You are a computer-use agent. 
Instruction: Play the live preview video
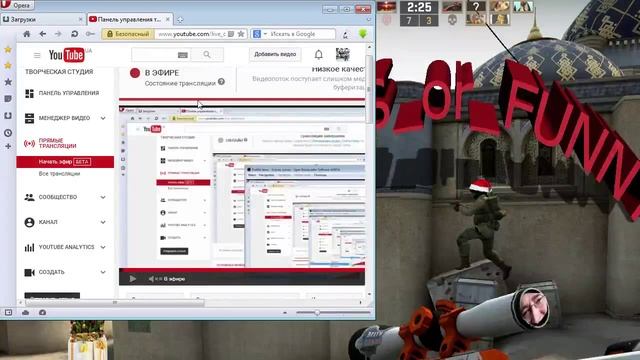coord(132,279)
